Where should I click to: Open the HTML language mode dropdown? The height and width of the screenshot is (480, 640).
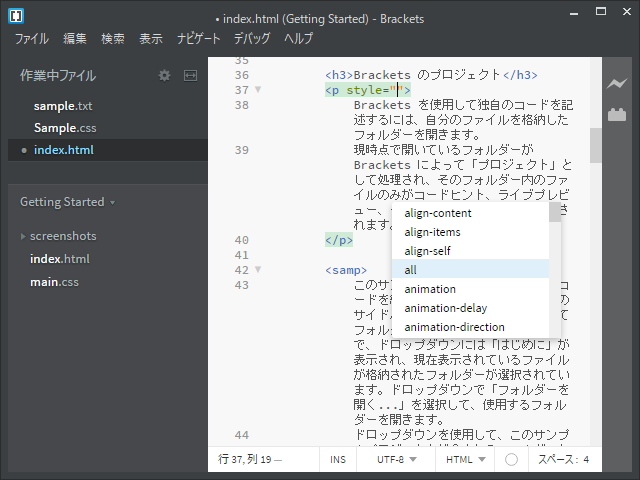465,460
